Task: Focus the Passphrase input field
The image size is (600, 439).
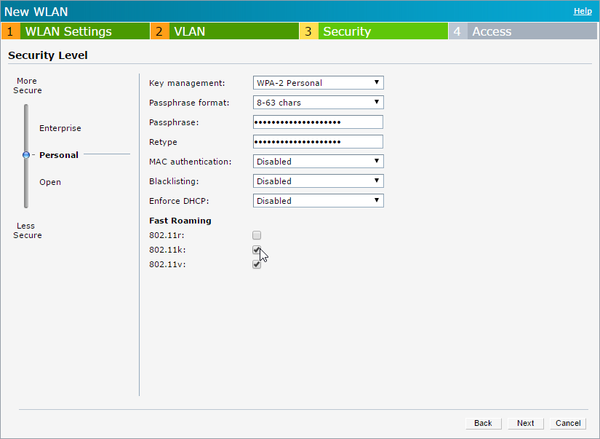Action: coord(318,122)
